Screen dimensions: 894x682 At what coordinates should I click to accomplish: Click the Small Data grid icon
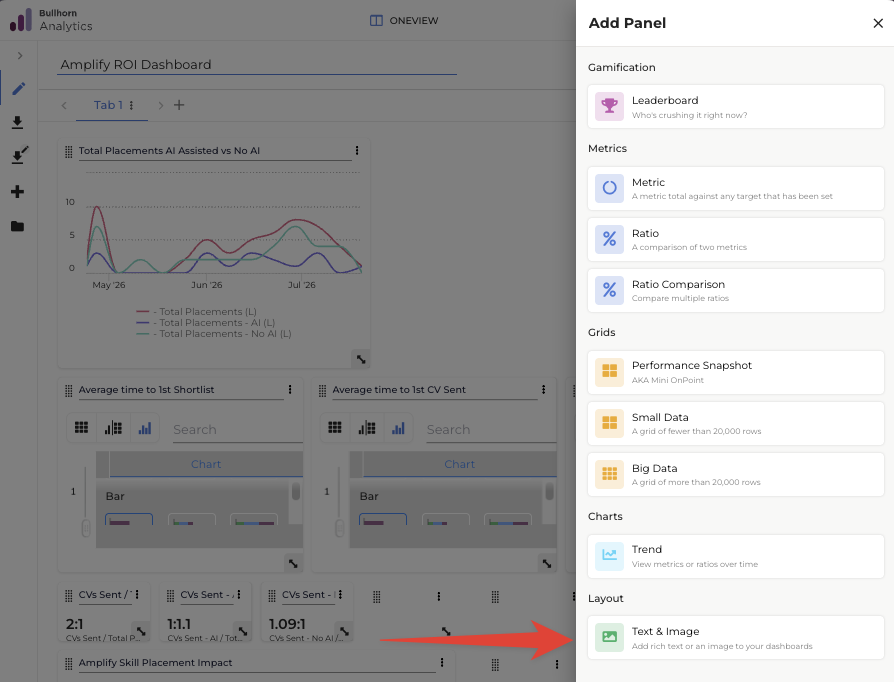point(609,423)
